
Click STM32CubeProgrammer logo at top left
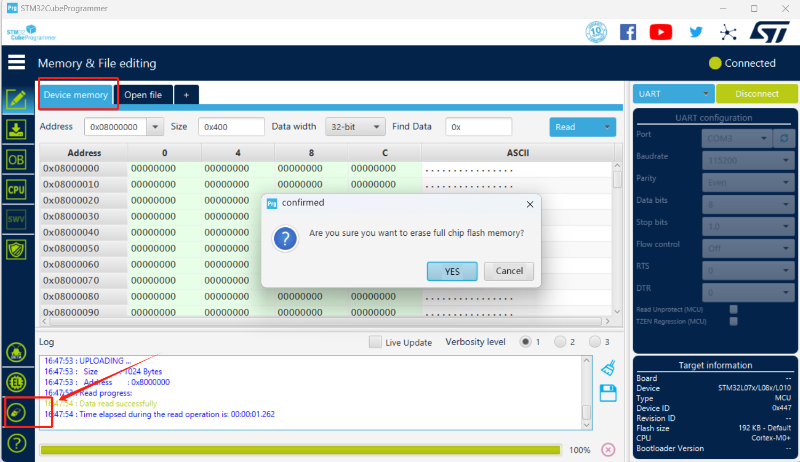31,33
